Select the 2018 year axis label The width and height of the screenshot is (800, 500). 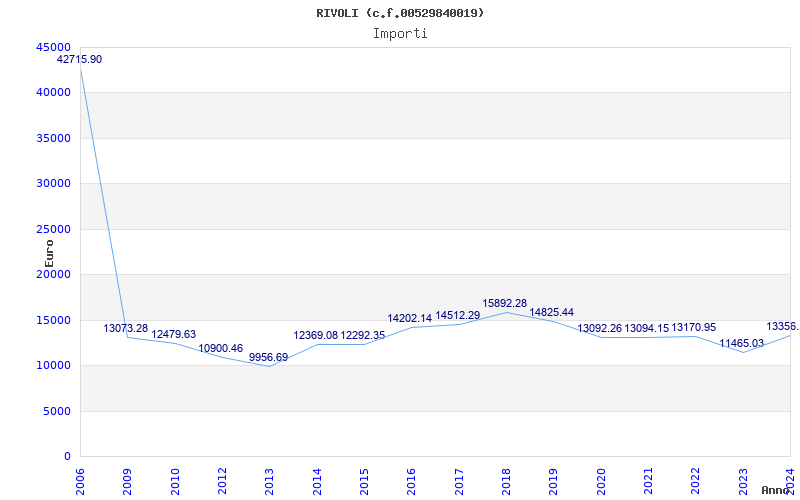coord(506,482)
